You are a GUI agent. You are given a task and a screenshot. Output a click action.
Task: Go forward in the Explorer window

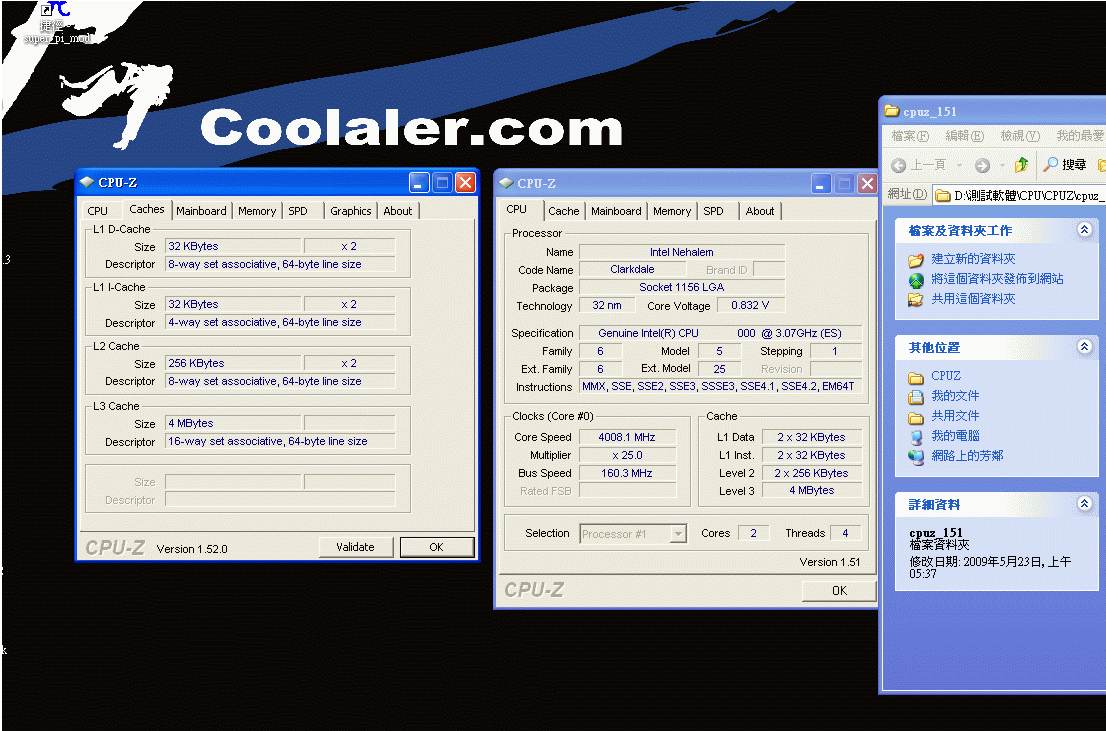[x=982, y=165]
